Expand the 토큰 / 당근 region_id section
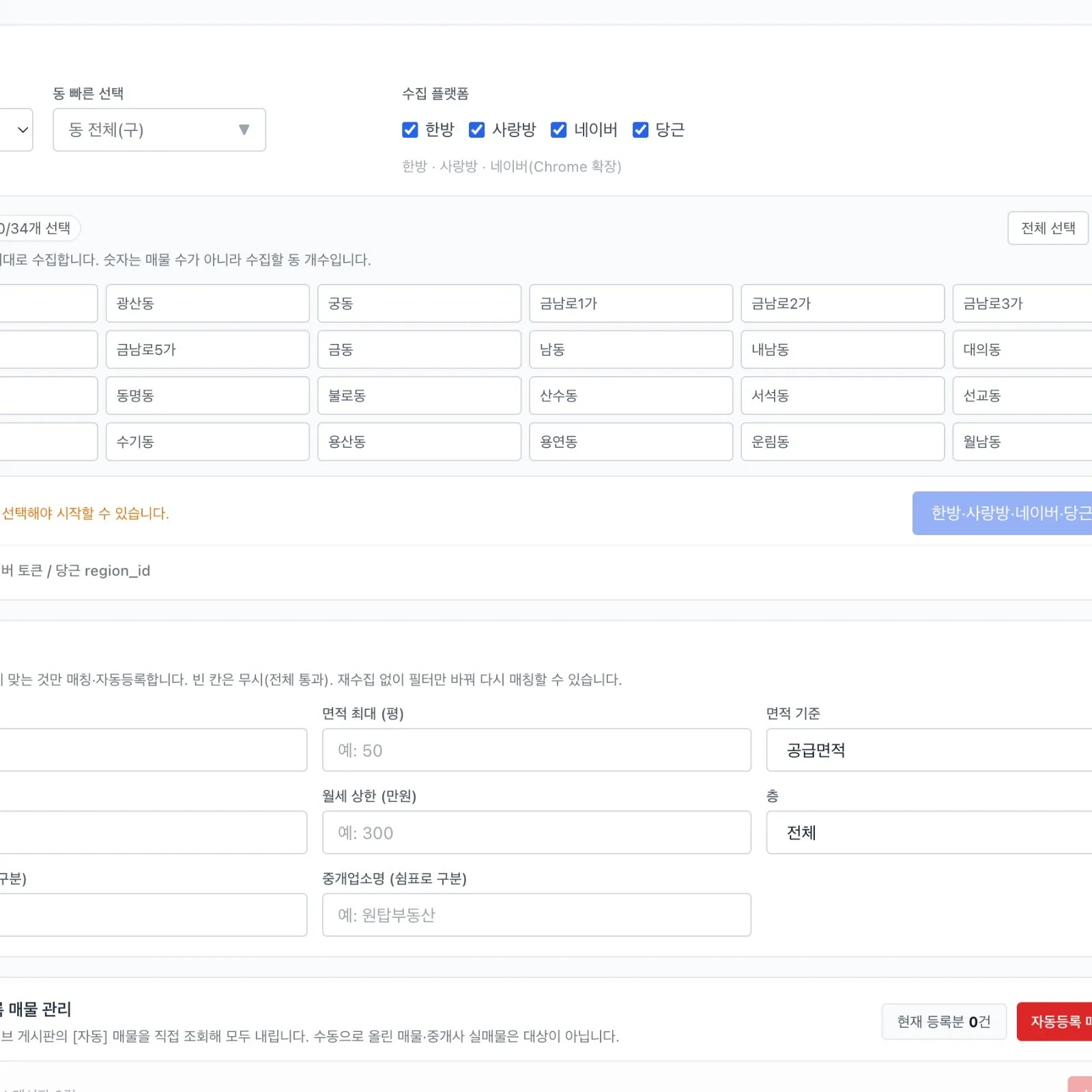Screen dimensions: 1092x1092 click(x=75, y=571)
